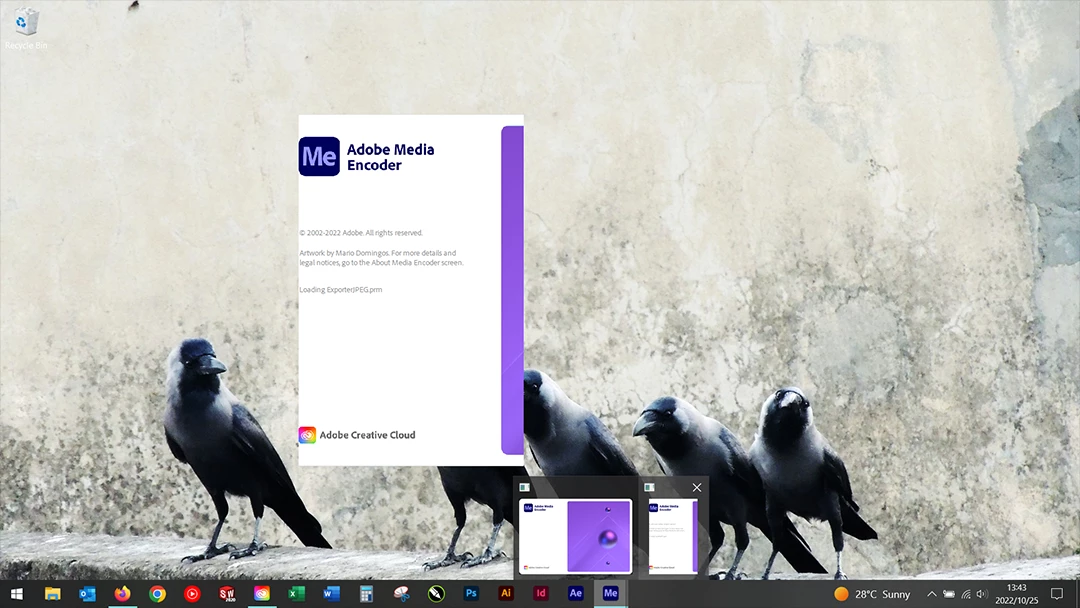Launch InDesign from the taskbar
The image size is (1080, 608).
(541, 593)
